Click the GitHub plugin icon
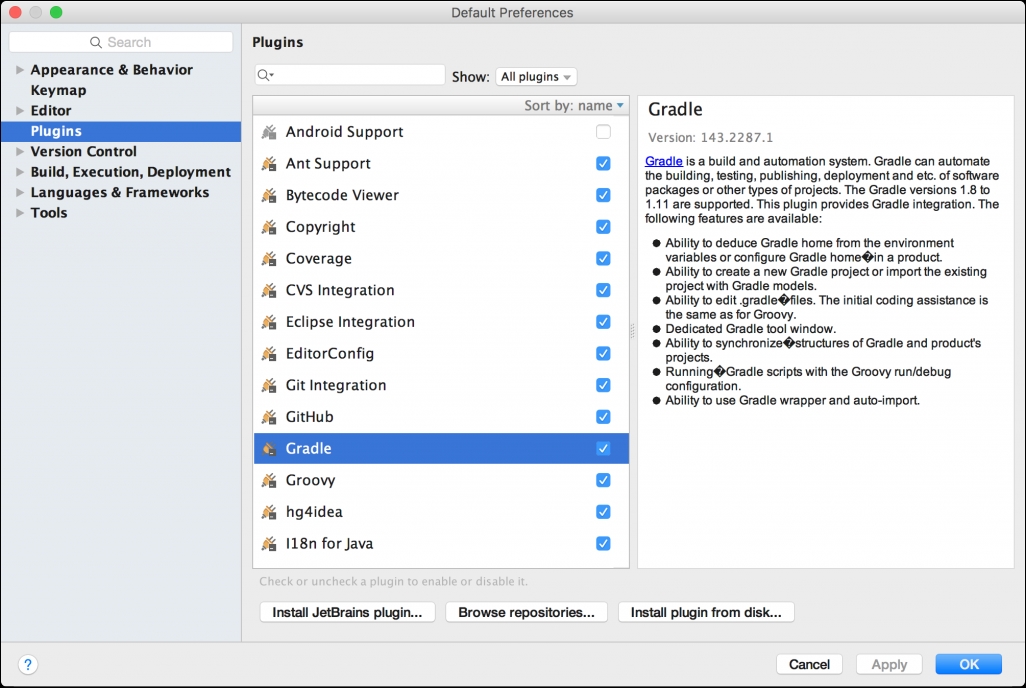 (x=269, y=417)
